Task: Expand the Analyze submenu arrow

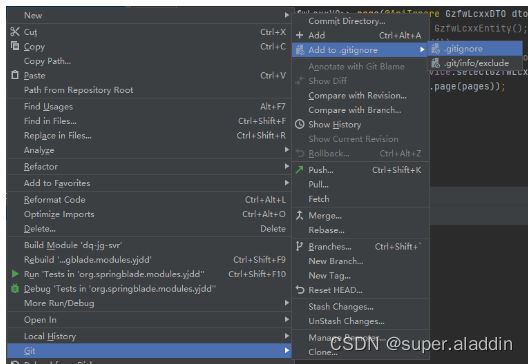Action: point(287,150)
